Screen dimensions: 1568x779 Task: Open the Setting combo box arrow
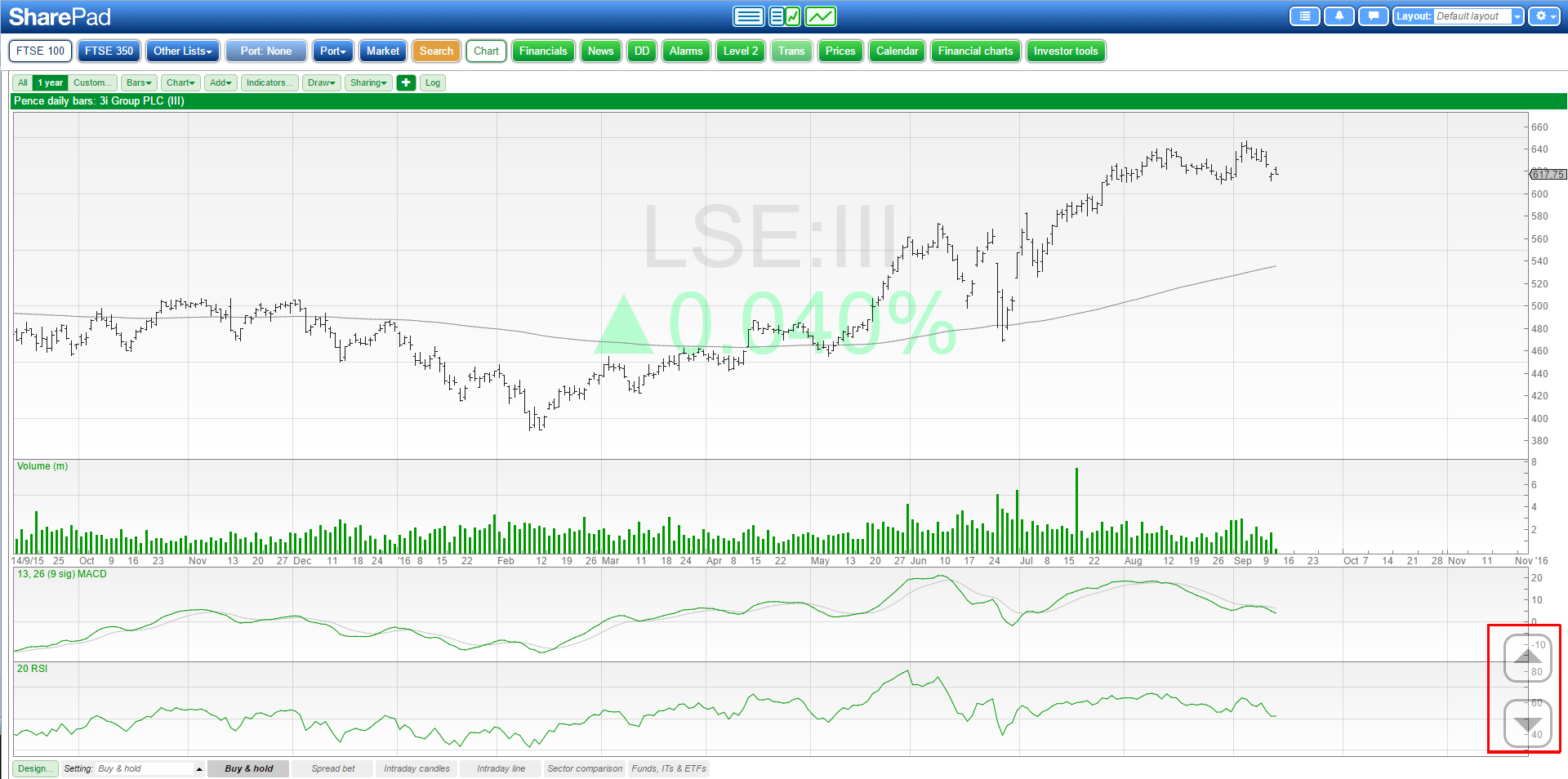click(198, 768)
